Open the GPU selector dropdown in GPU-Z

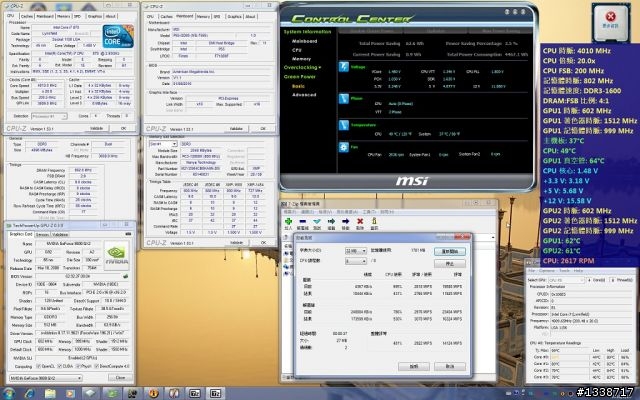tap(45, 378)
